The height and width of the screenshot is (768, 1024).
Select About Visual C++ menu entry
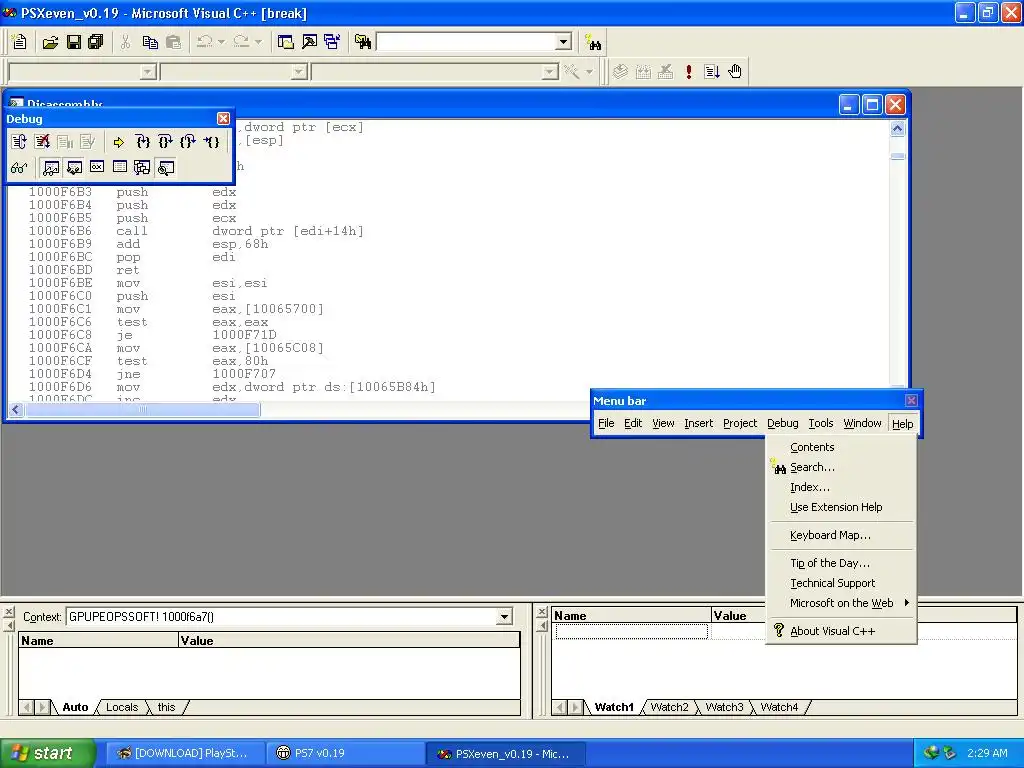pos(832,631)
